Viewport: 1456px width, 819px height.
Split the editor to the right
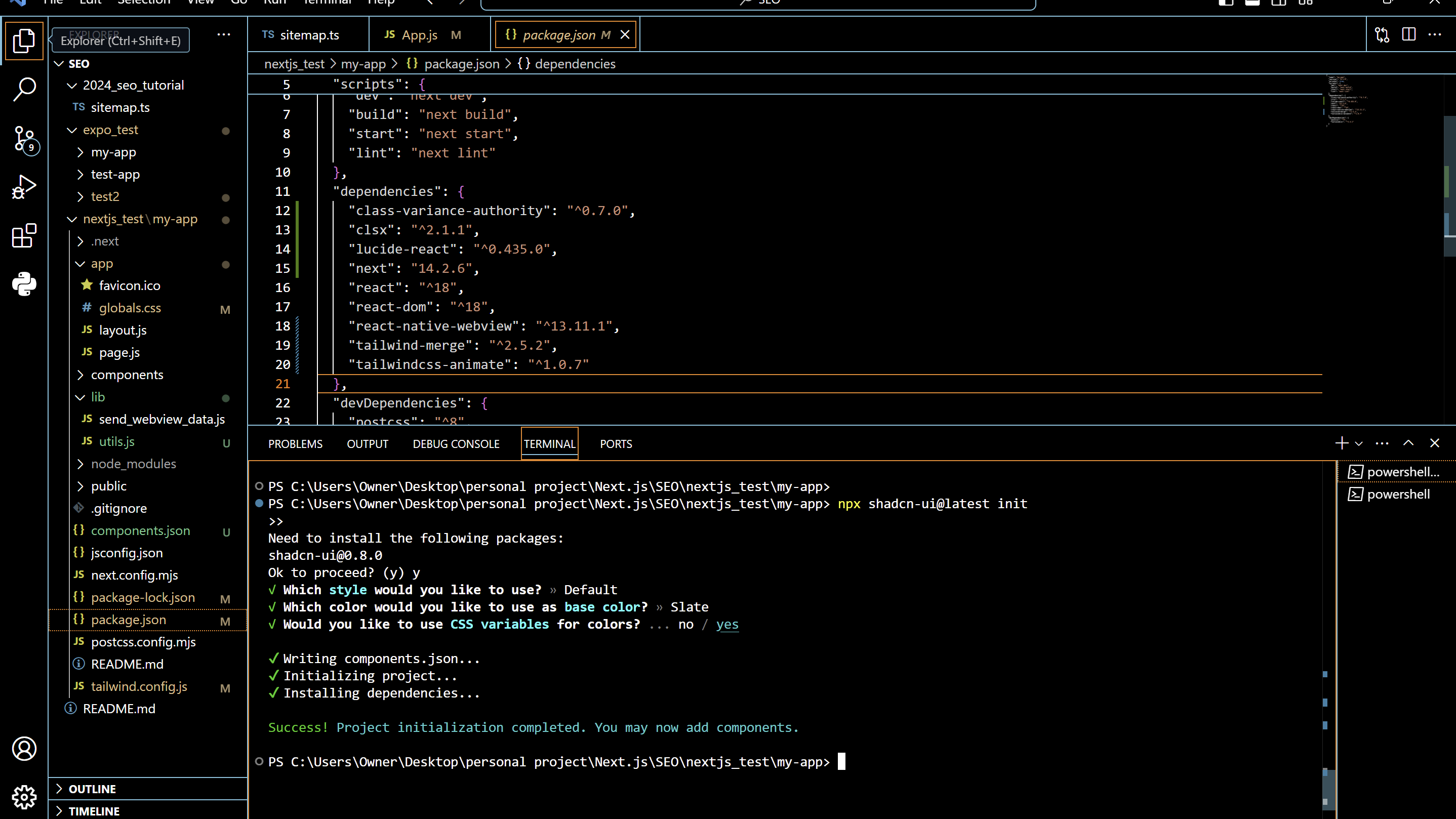1409,35
